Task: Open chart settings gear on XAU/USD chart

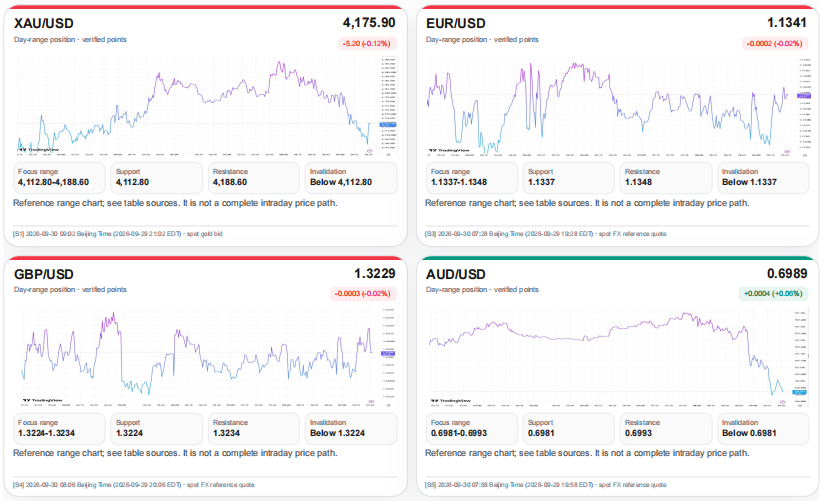Action: click(x=389, y=155)
